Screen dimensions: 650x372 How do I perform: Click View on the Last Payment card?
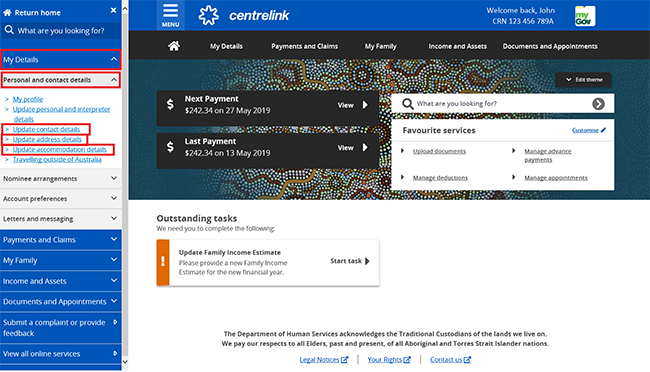click(345, 148)
